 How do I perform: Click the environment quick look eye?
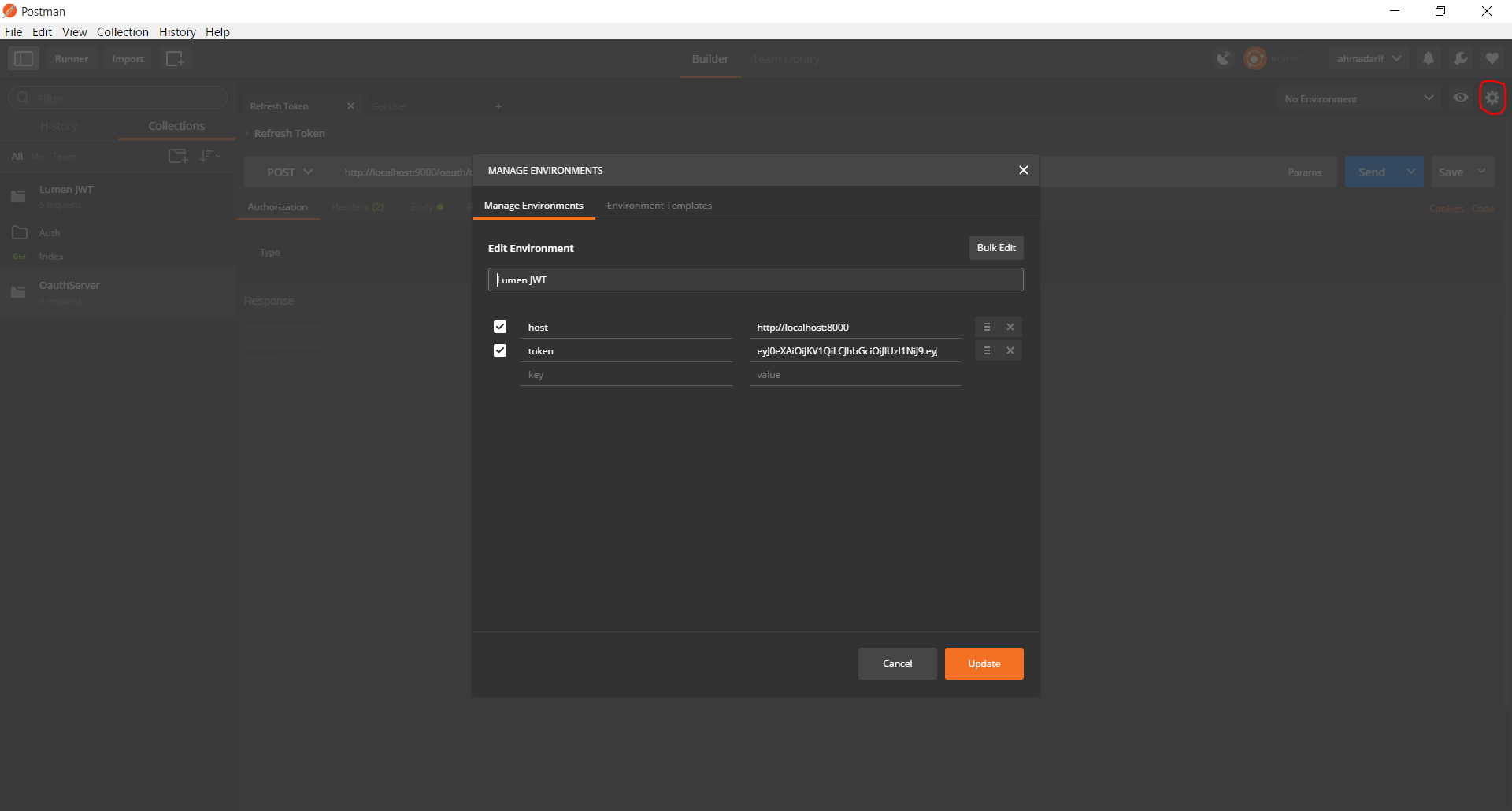point(1461,98)
